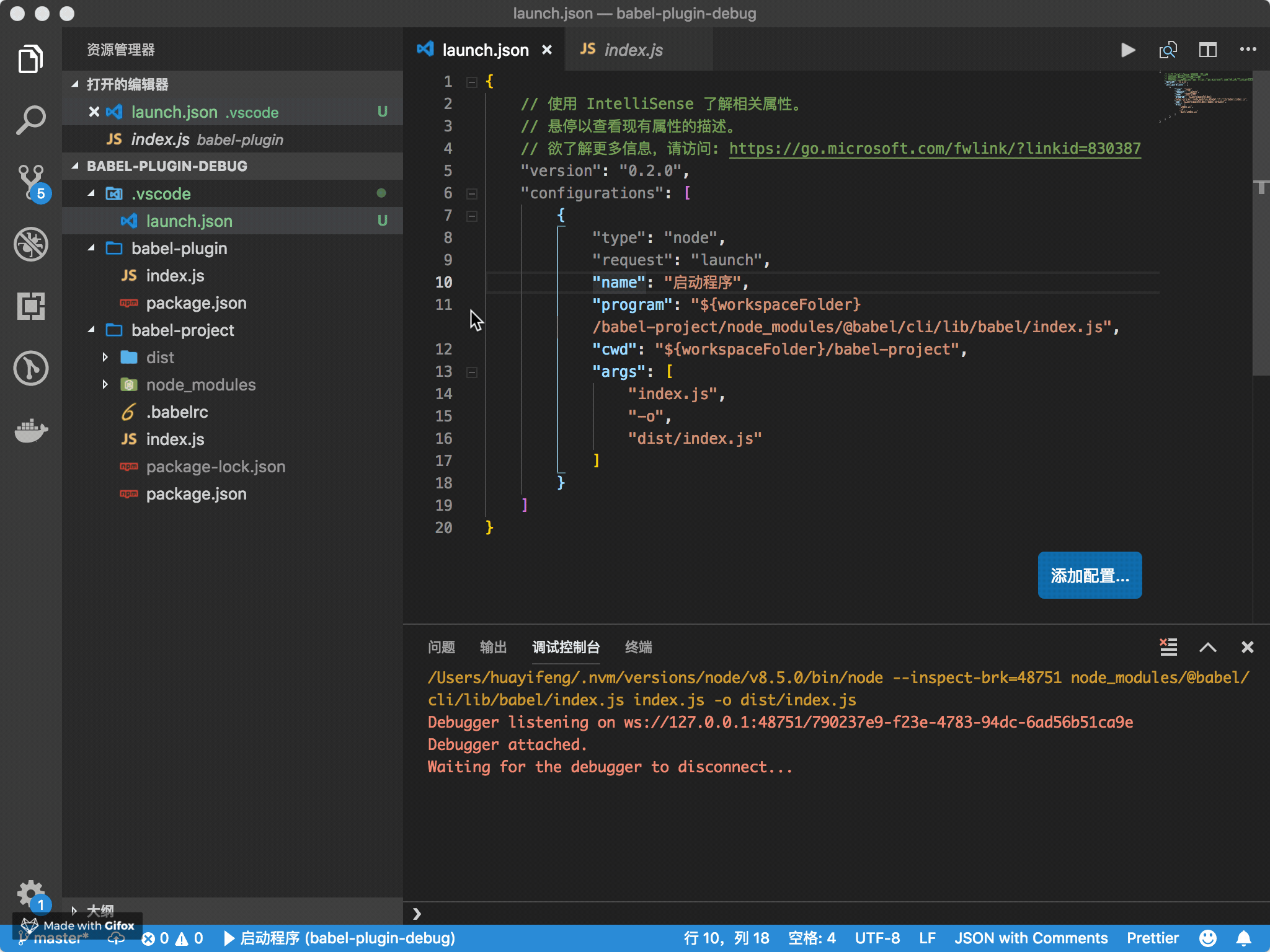Screen dimensions: 1270x952
Task: Open launch.json under .vscode in tree
Action: coord(233,221)
